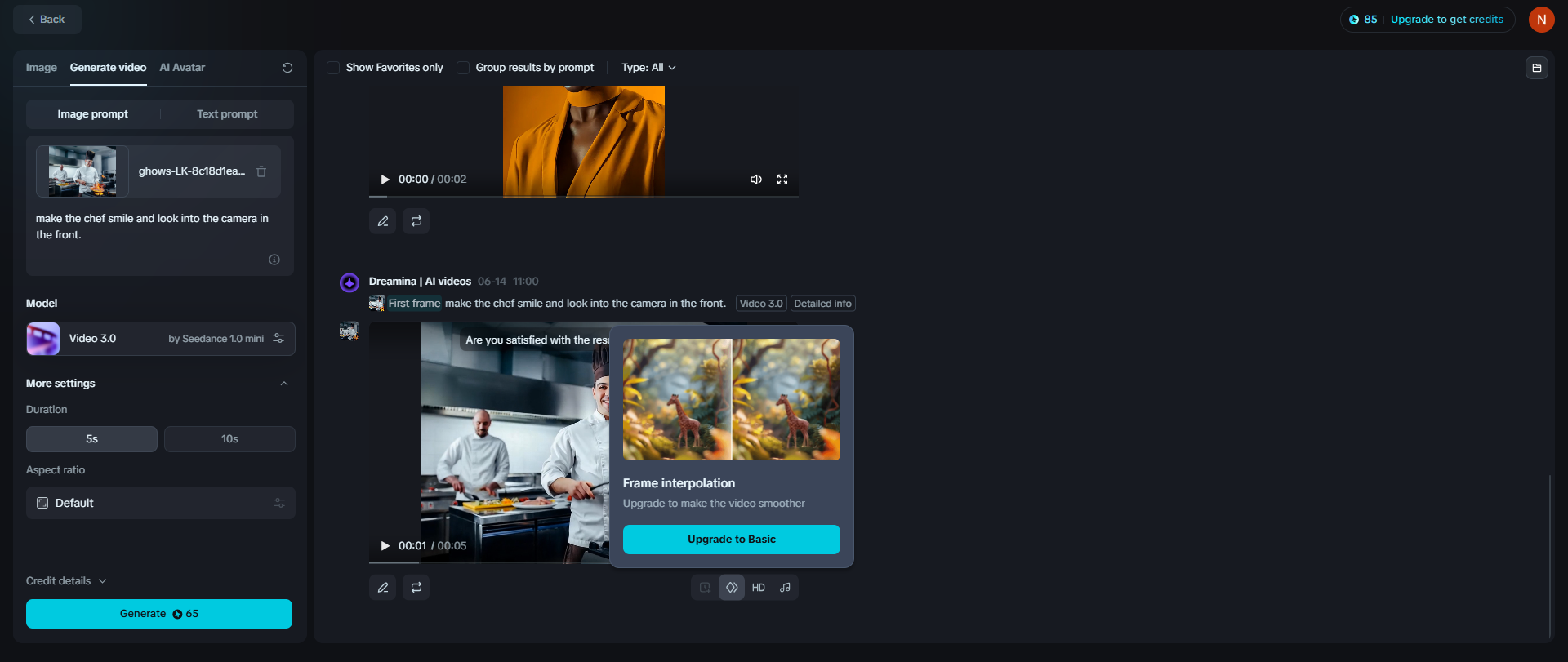
Task: Select 5s duration option
Action: 91,439
